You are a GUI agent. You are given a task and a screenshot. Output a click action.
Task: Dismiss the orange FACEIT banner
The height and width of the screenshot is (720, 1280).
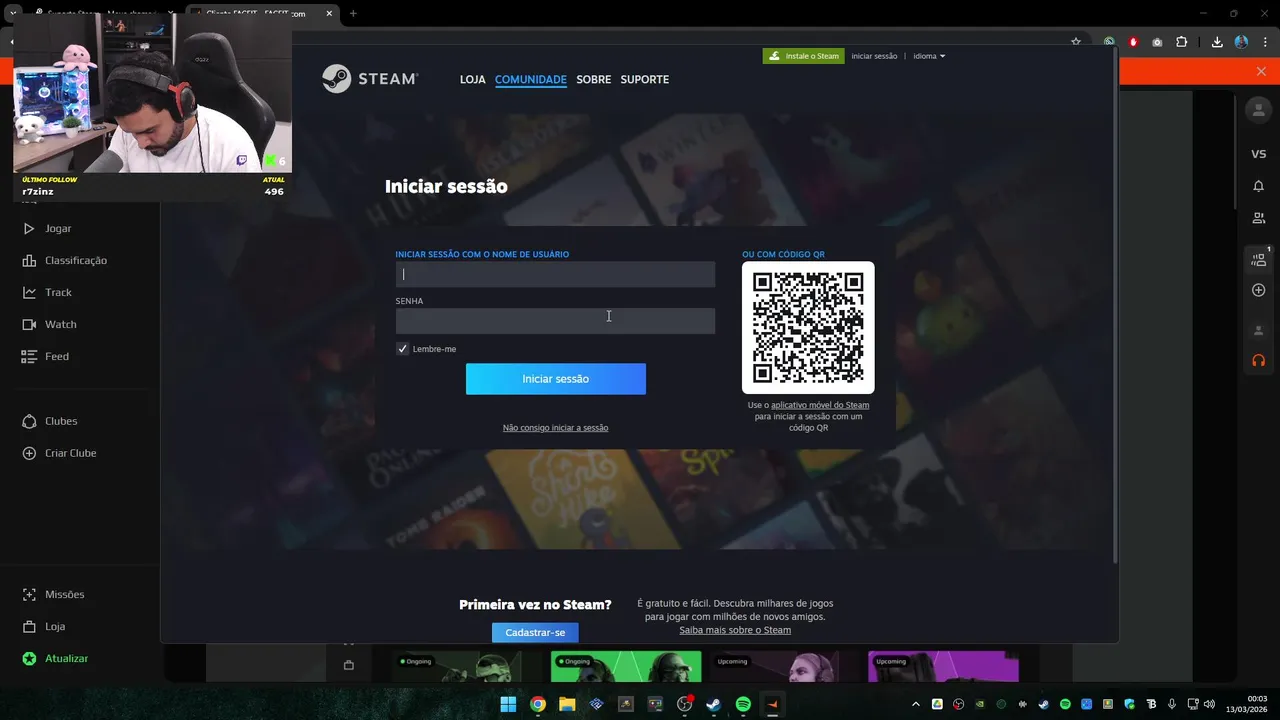tap(1261, 71)
